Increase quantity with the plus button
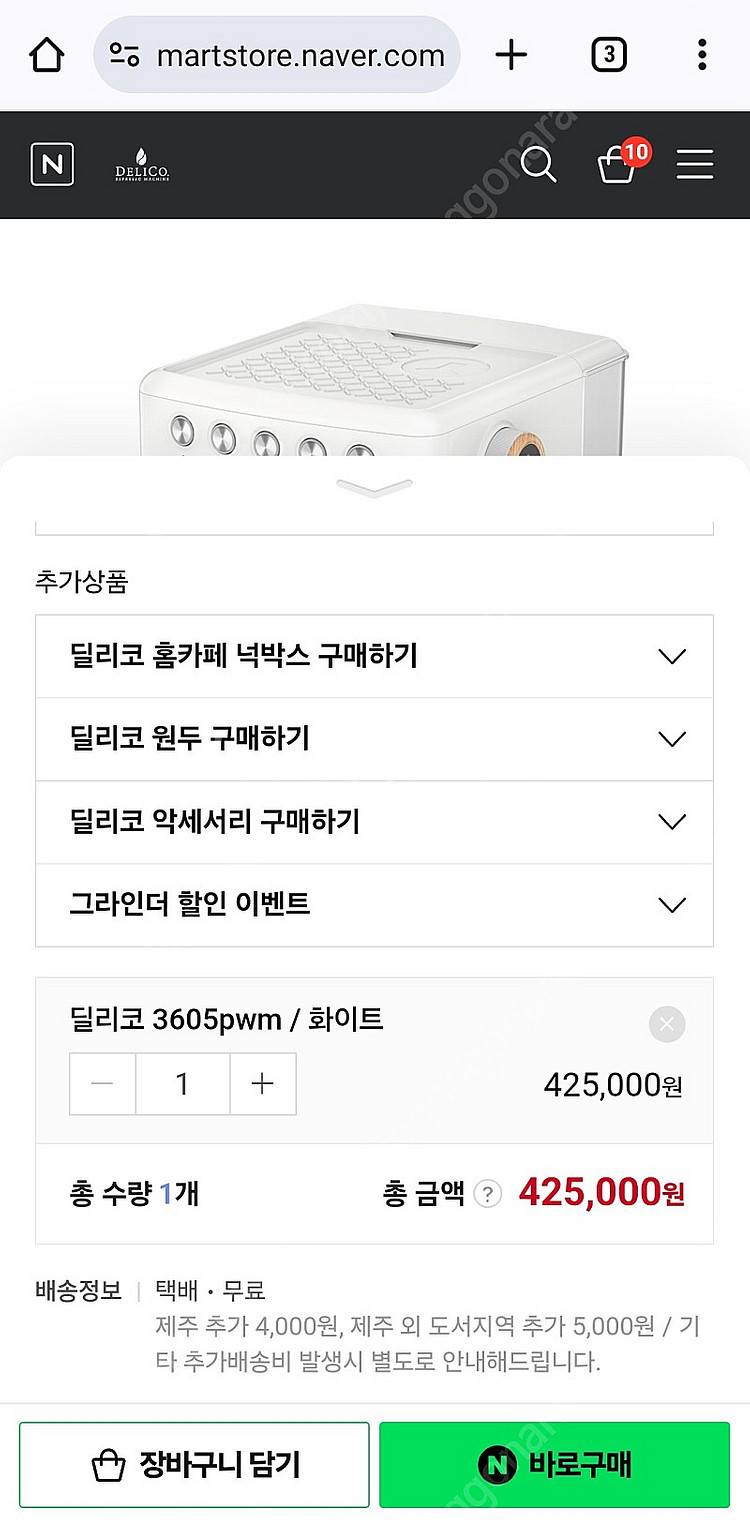Screen dimensions: 750x1527 point(263,1084)
